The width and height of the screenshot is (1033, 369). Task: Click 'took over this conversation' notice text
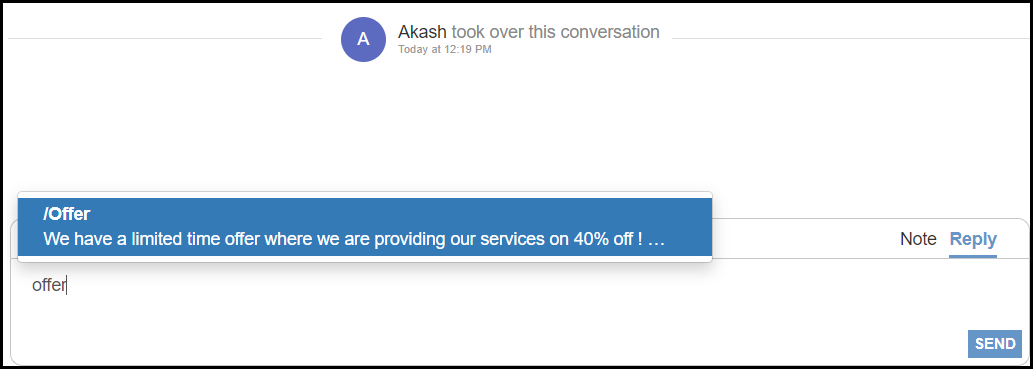555,32
